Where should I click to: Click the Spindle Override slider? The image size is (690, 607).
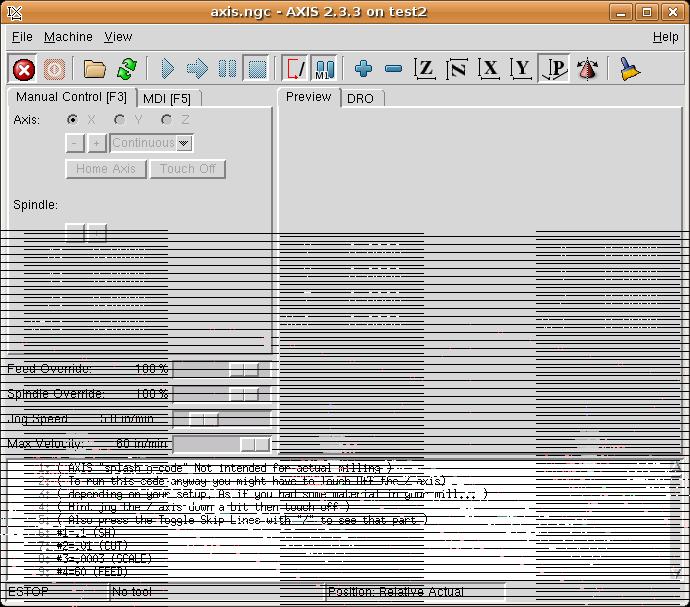222,394
